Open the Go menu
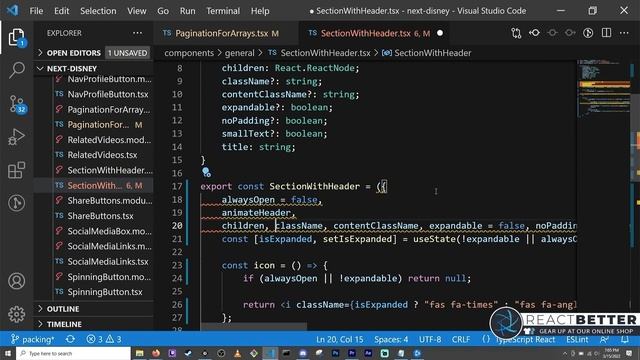Viewport: 640px width, 360px height. pos(163,11)
